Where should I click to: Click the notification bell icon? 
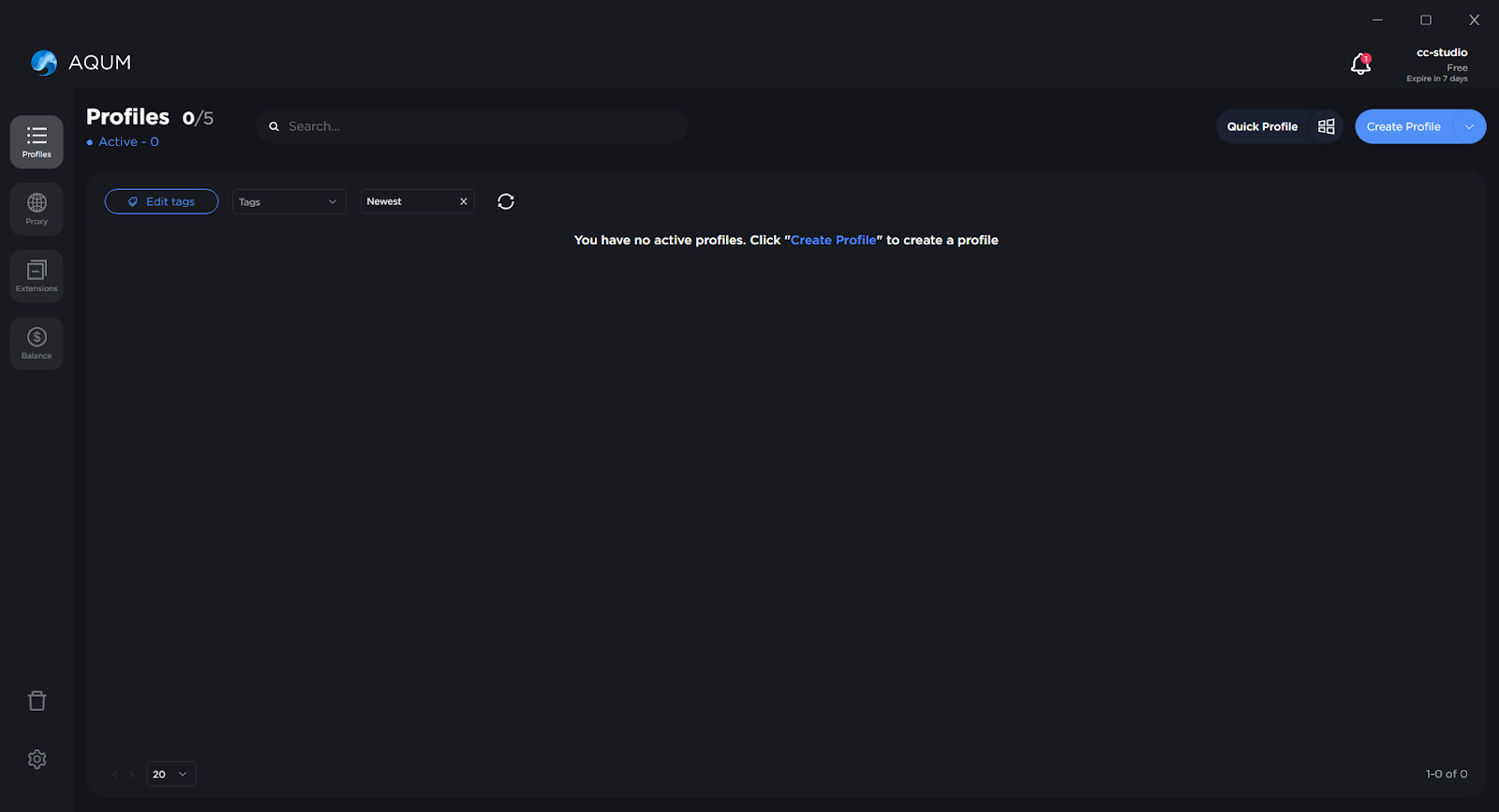(1360, 64)
